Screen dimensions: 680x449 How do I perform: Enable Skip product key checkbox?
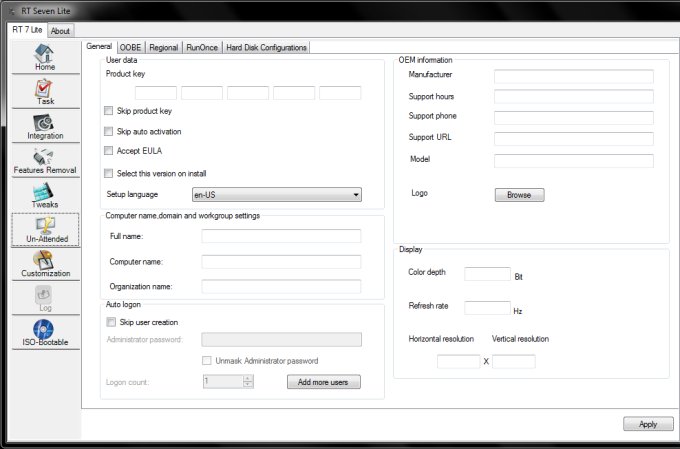tap(109, 110)
